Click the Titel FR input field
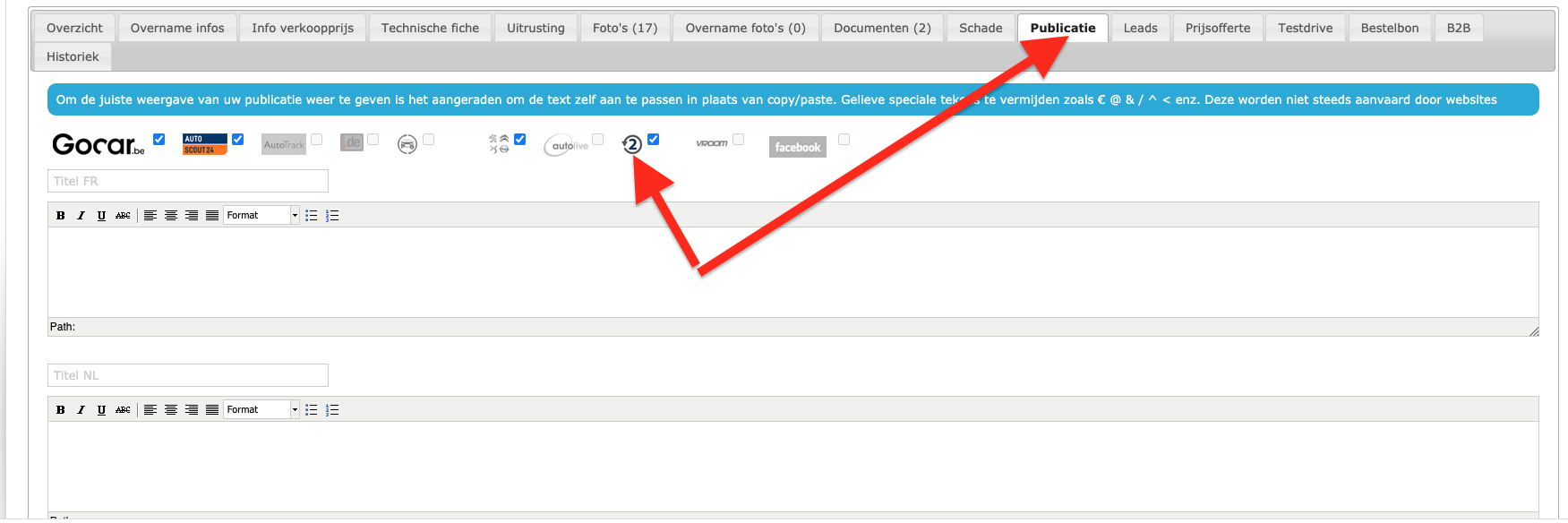 click(x=188, y=181)
